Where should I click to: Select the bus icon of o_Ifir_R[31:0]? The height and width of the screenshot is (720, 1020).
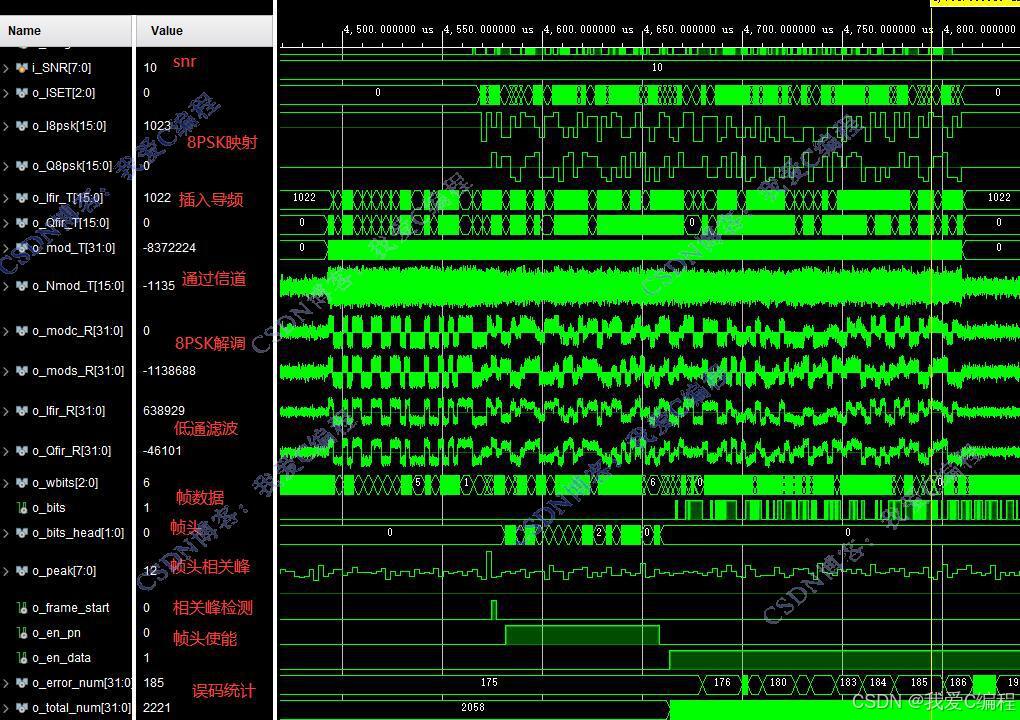[x=21, y=410]
